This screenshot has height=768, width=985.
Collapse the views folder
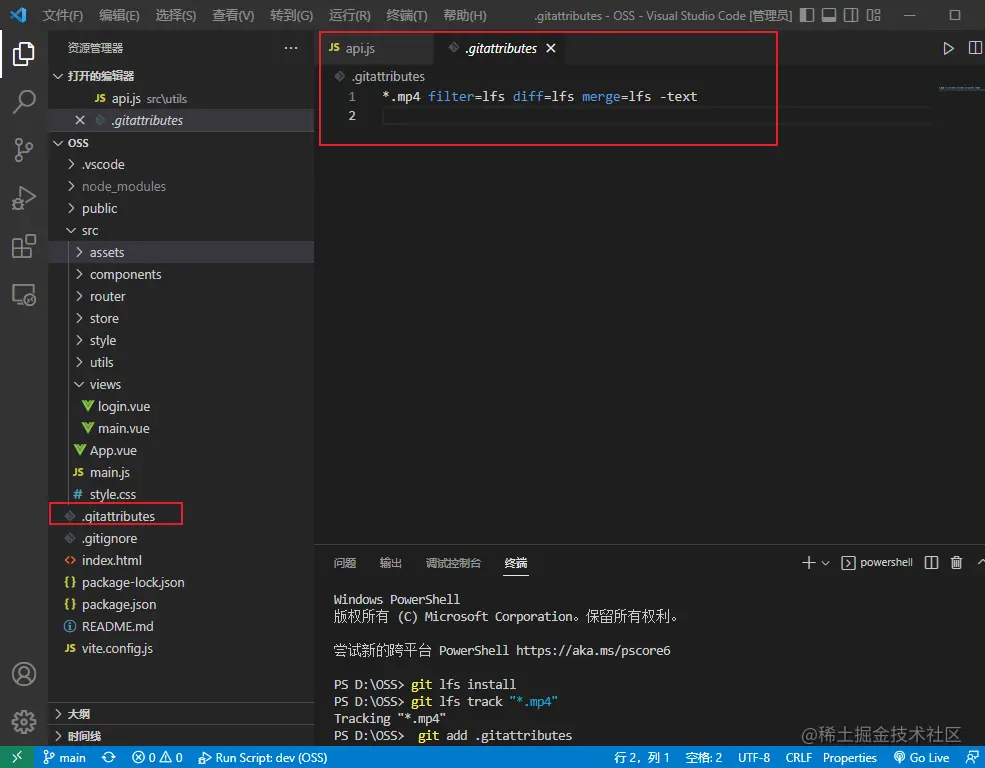(x=181, y=384)
